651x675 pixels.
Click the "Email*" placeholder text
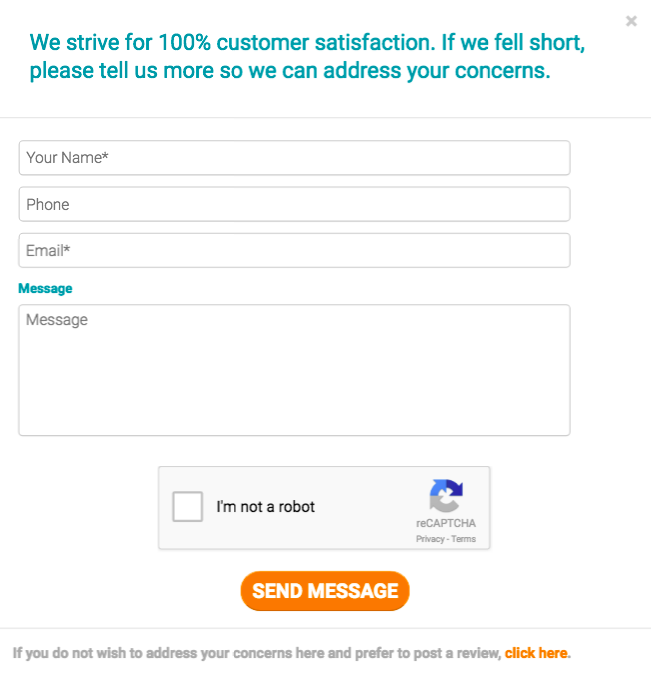(x=48, y=250)
